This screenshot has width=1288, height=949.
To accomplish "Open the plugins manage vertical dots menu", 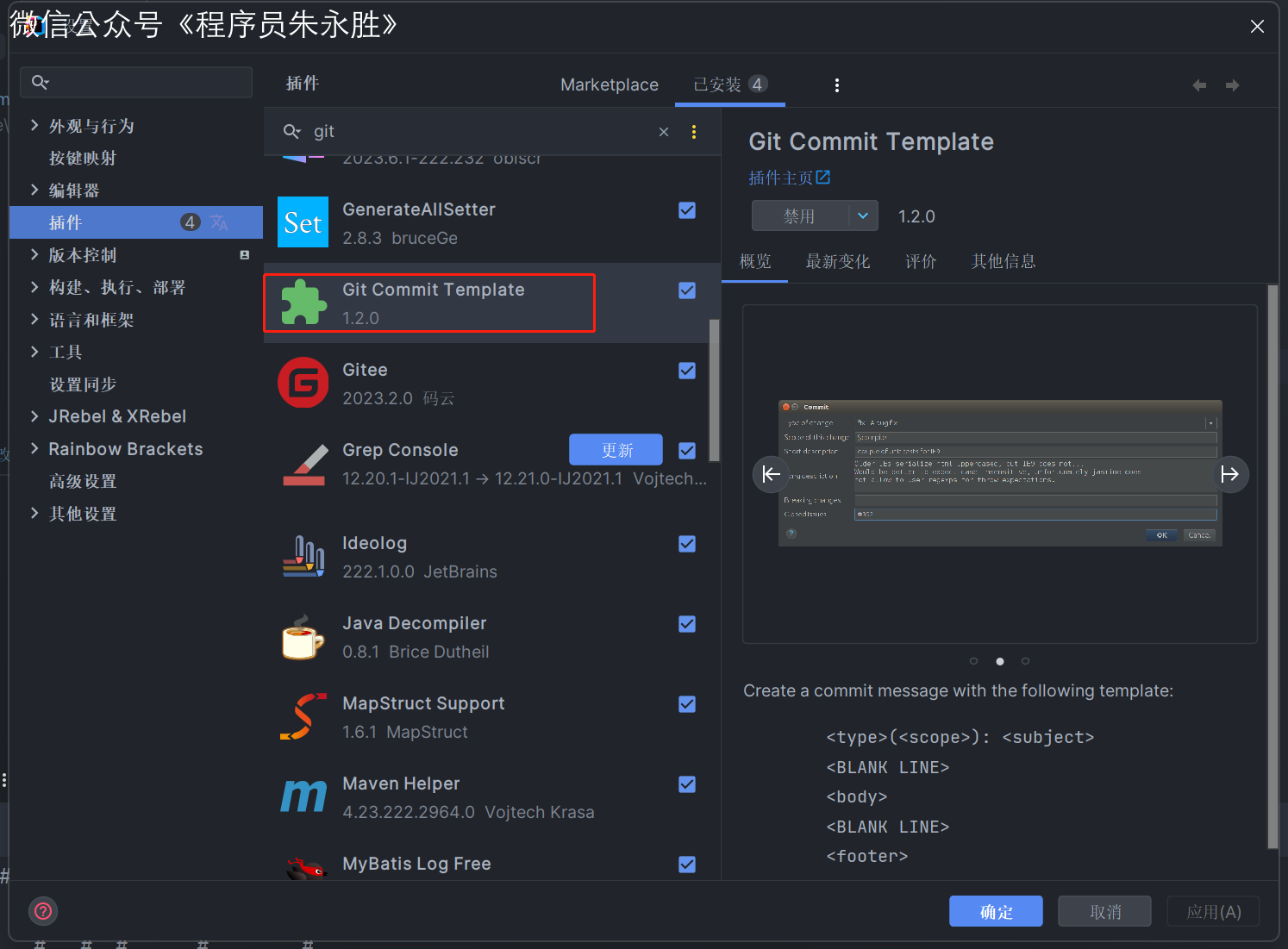I will pyautogui.click(x=836, y=84).
